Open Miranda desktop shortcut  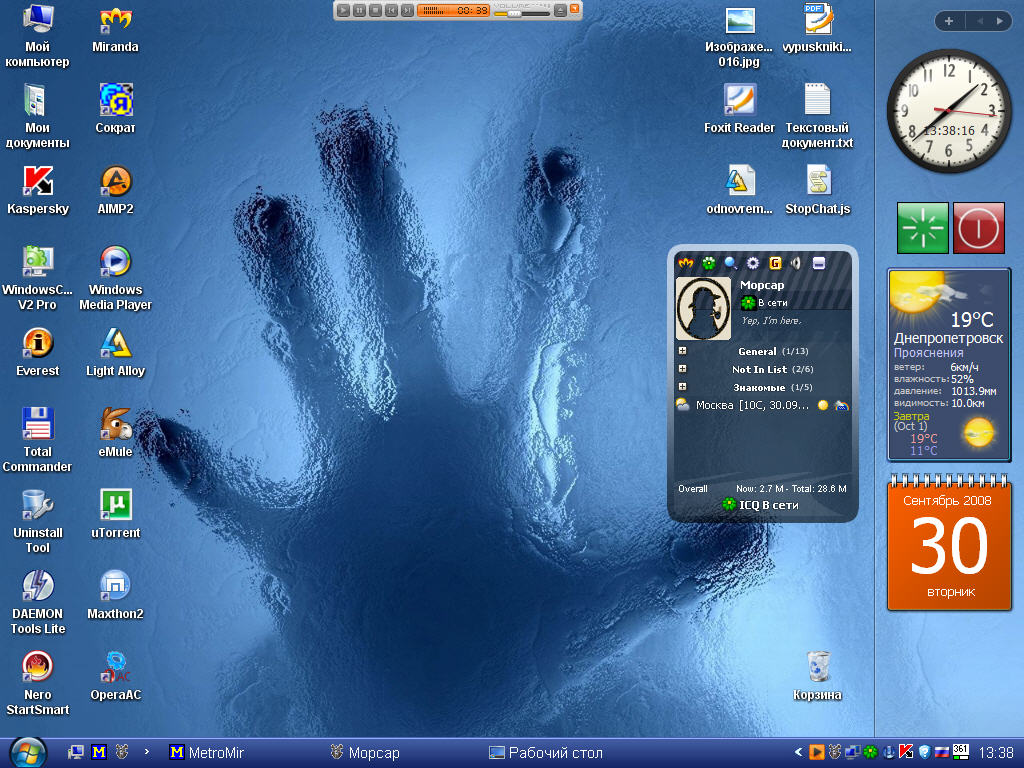(x=116, y=30)
